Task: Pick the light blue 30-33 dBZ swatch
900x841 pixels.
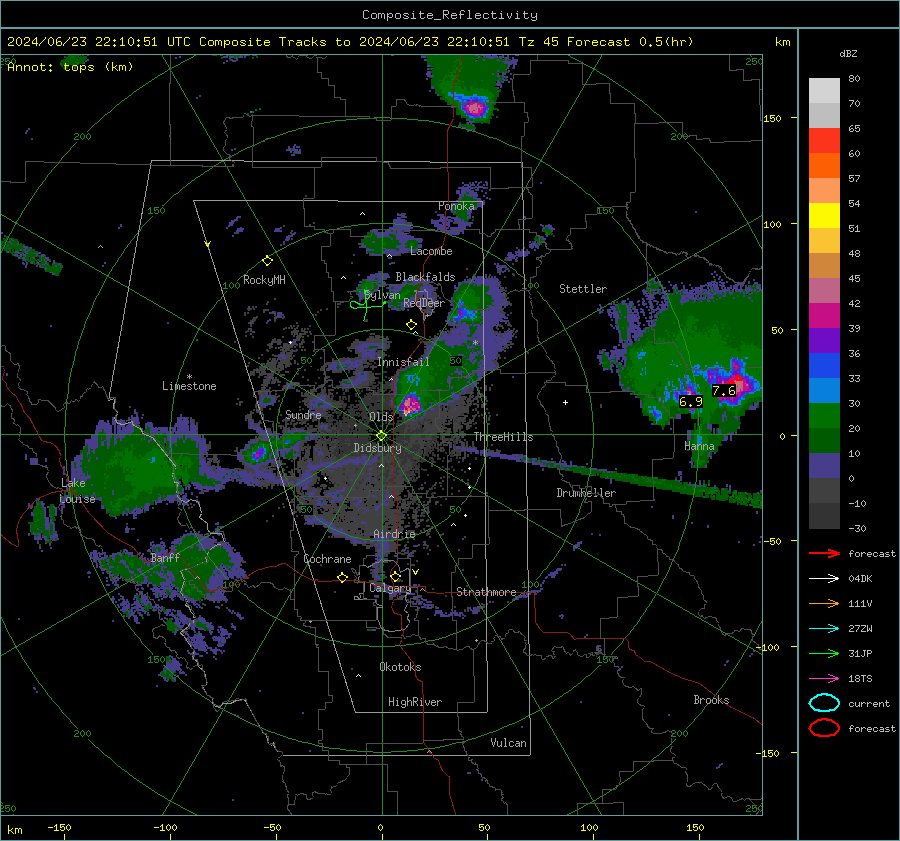Action: (x=824, y=391)
